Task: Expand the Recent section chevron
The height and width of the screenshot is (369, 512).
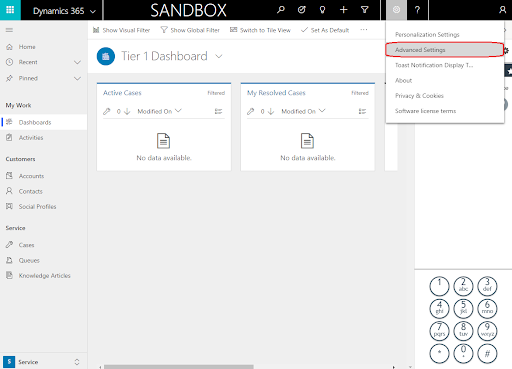Action: tap(77, 62)
